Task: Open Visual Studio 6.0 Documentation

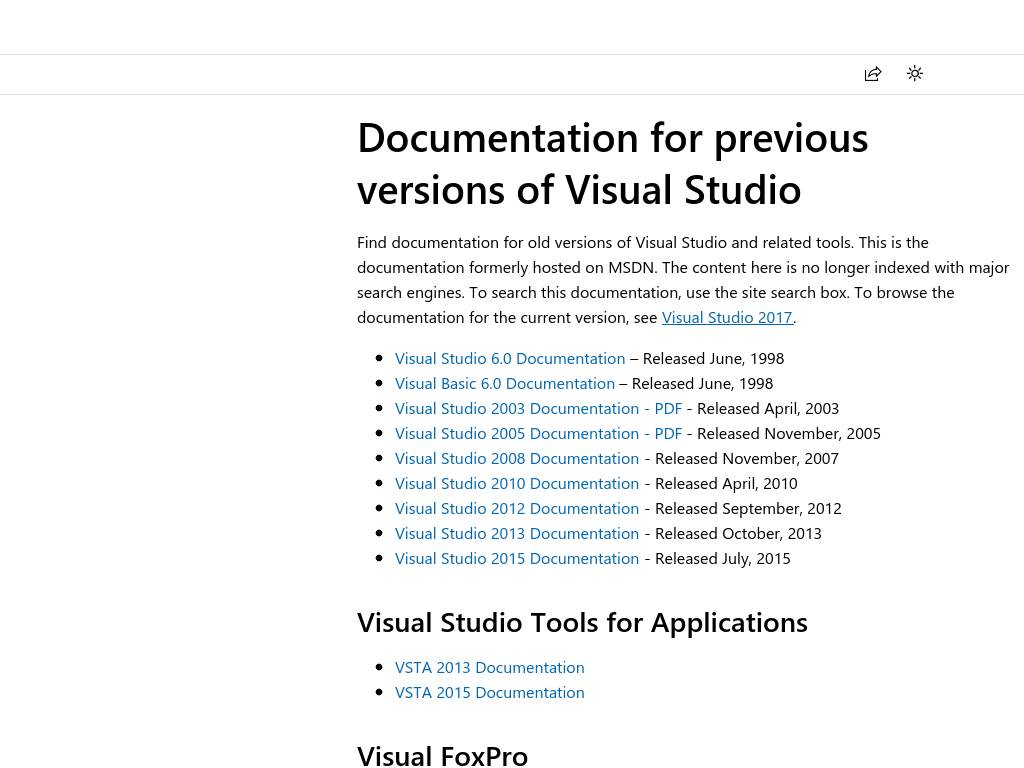Action: [509, 358]
